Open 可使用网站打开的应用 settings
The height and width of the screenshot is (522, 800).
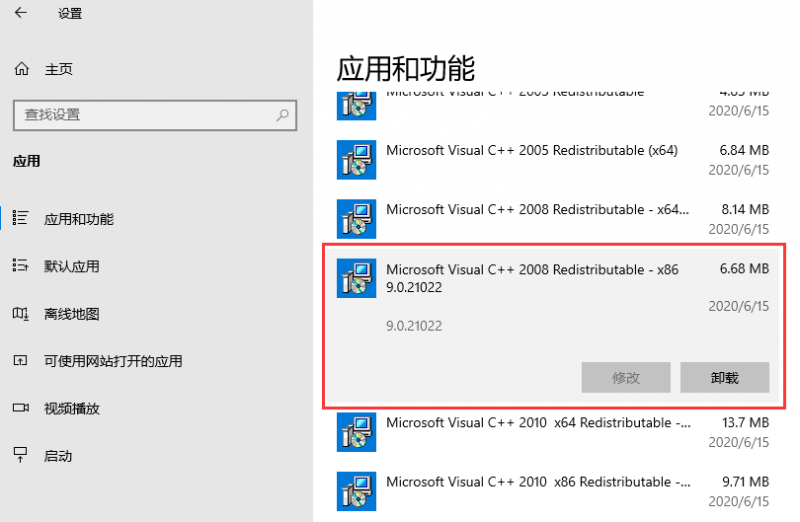click(x=113, y=361)
